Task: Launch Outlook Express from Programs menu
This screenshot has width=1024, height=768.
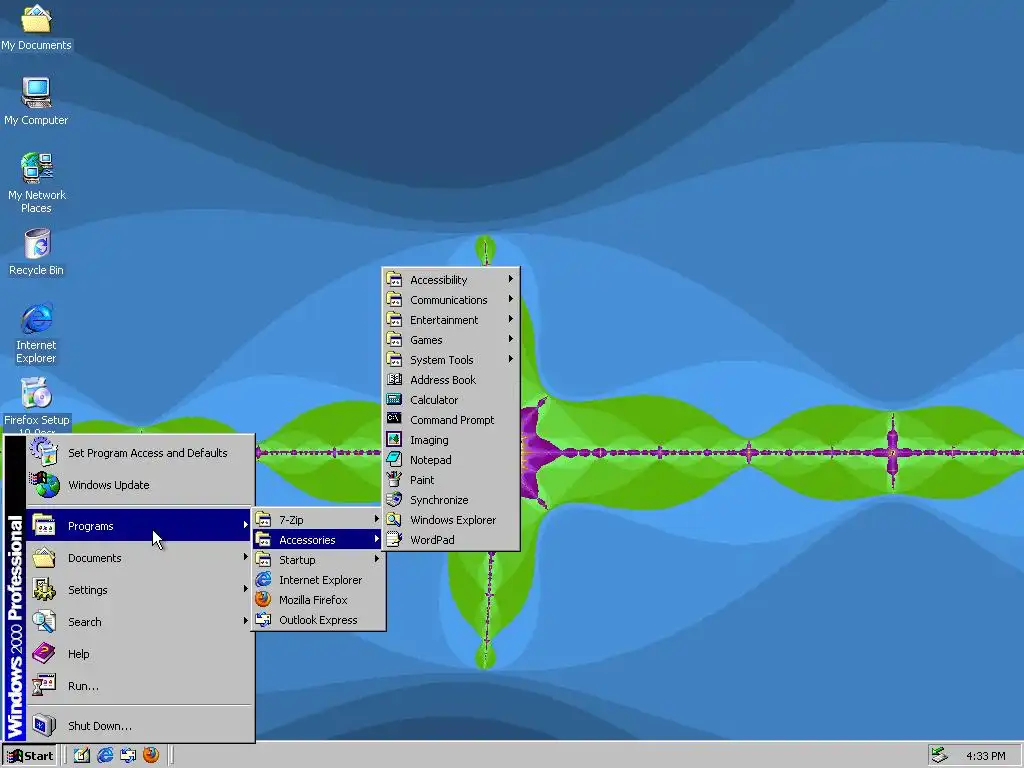Action: (318, 620)
